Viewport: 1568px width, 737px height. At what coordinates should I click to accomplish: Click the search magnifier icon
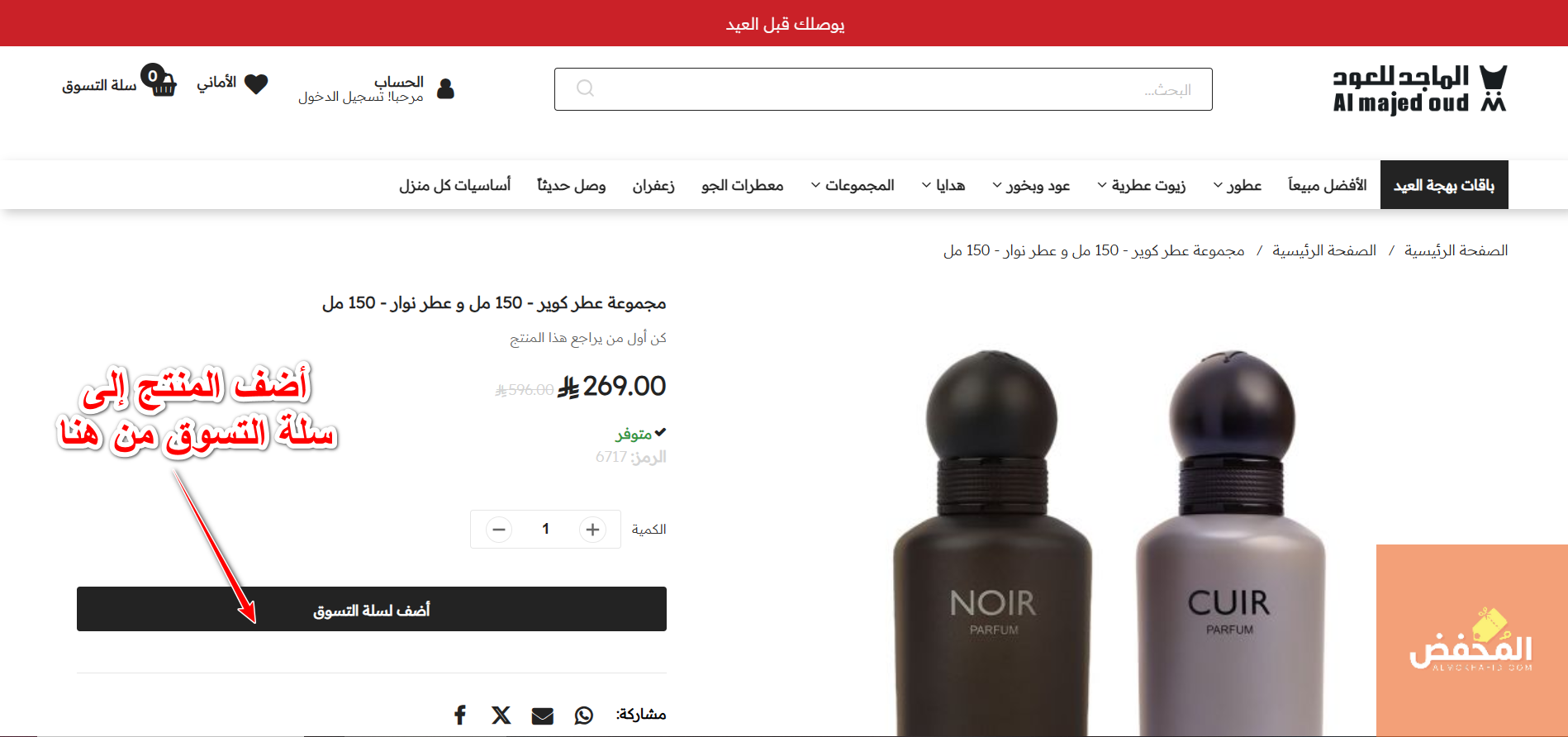pyautogui.click(x=585, y=88)
